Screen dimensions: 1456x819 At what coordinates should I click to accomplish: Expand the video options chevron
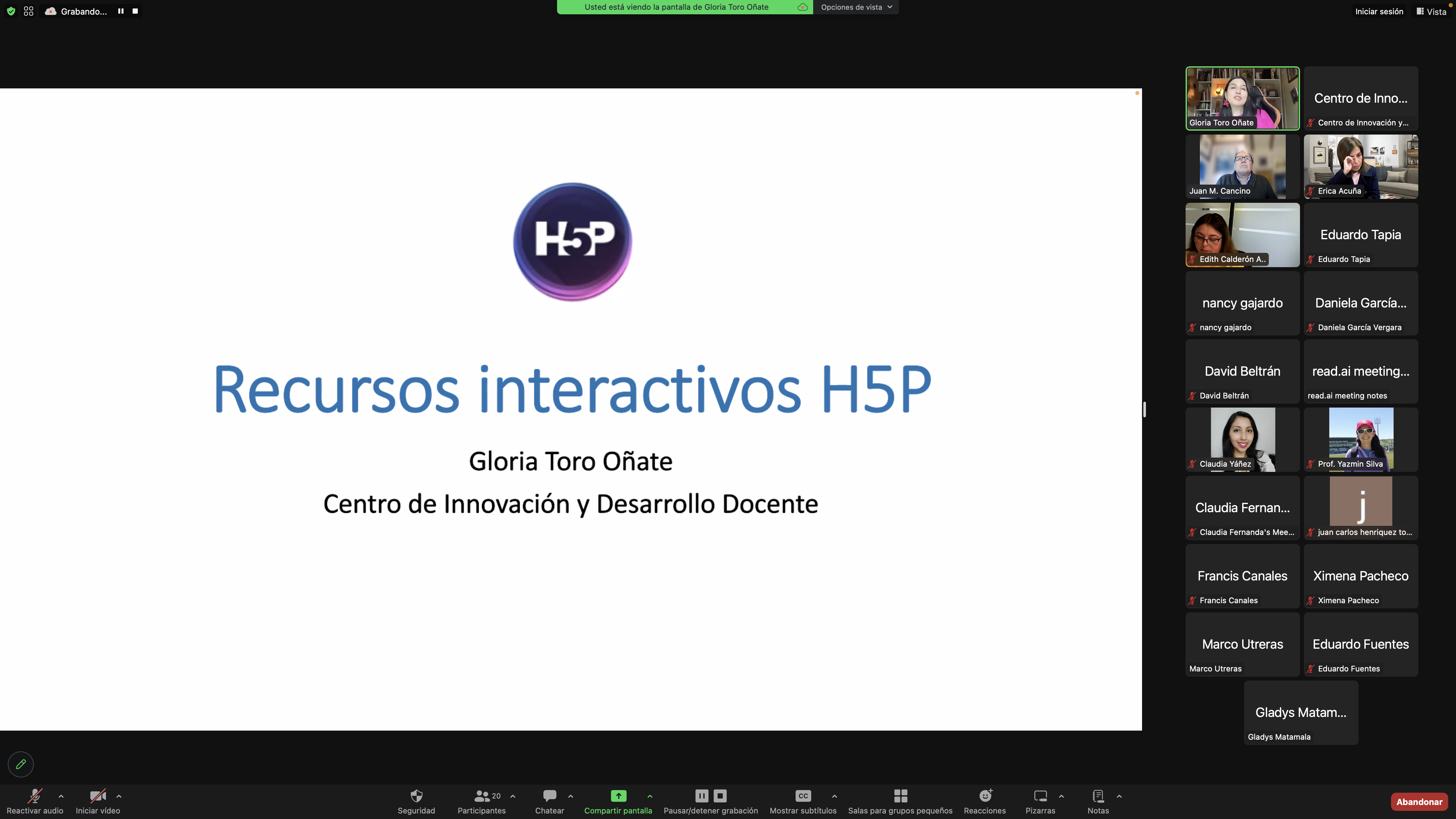(x=119, y=796)
